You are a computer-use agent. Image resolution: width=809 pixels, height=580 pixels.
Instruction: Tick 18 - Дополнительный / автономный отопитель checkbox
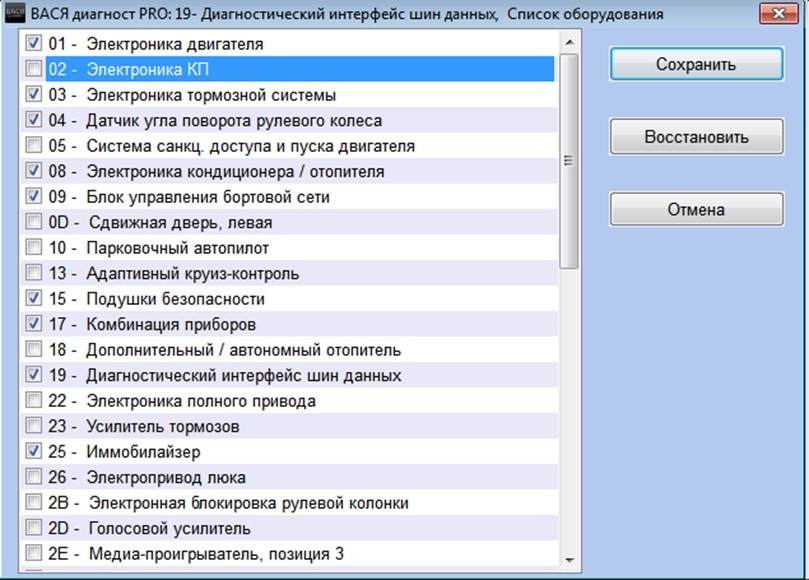[34, 349]
